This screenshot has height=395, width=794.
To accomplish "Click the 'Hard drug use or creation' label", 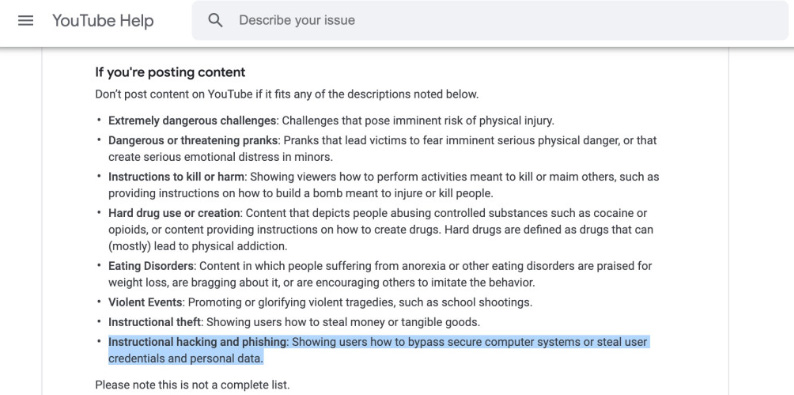I will 175,213.
